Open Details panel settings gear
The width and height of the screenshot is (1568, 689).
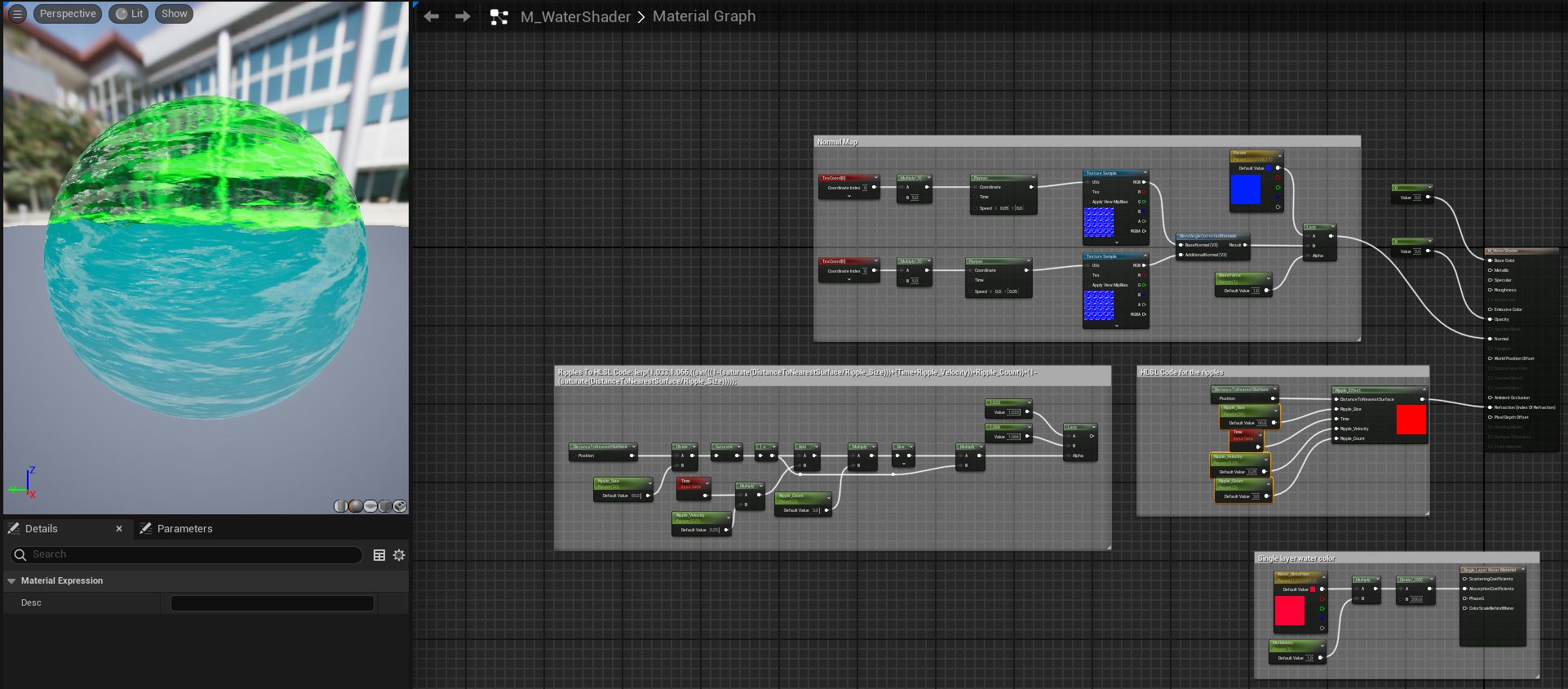point(399,555)
